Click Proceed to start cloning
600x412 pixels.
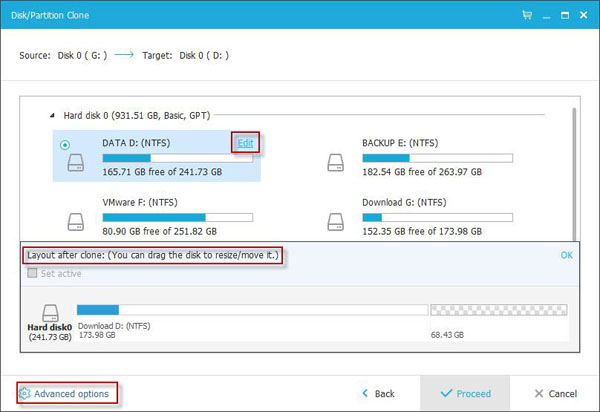pyautogui.click(x=465, y=394)
